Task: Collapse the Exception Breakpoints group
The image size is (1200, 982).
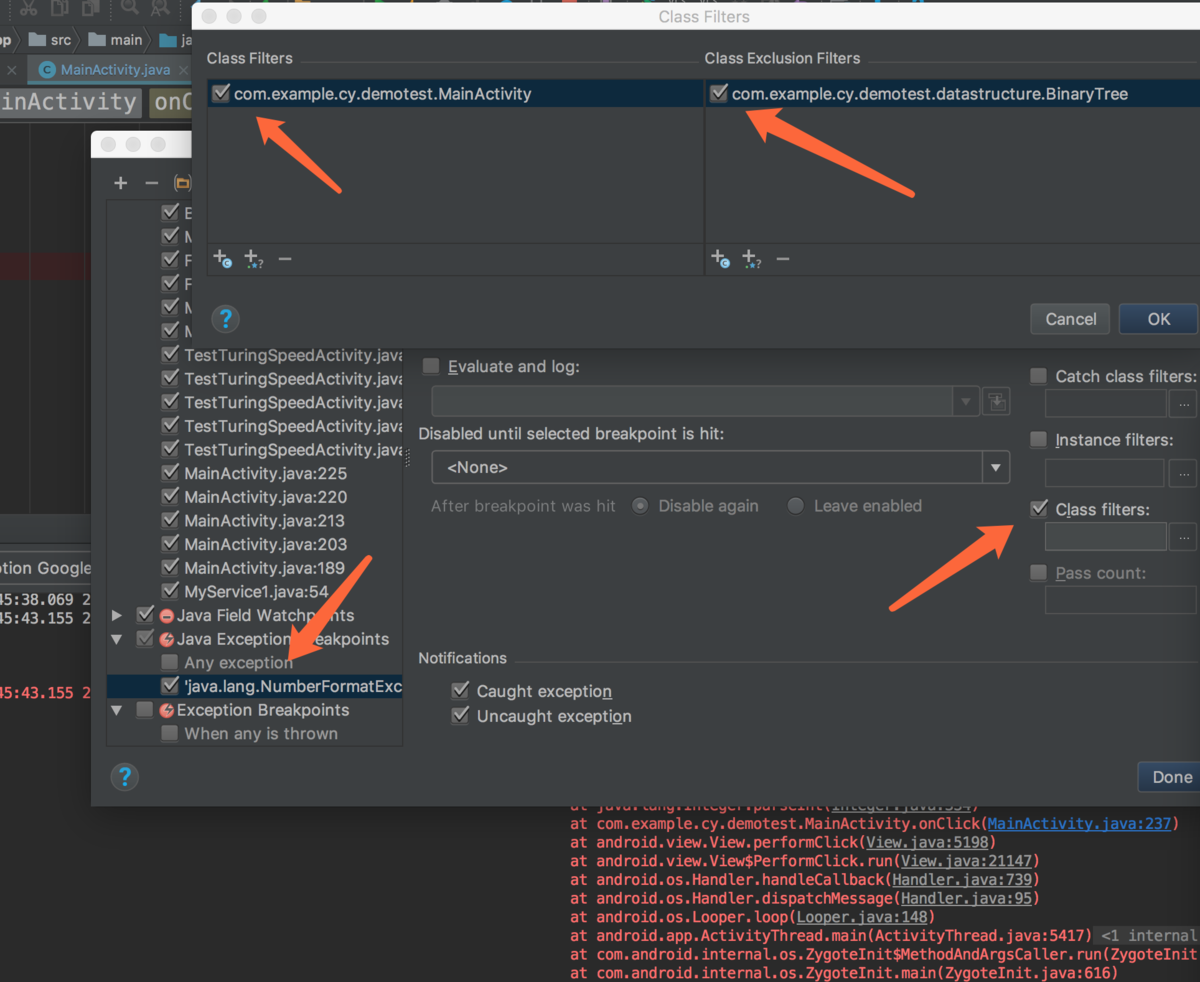Action: [118, 710]
